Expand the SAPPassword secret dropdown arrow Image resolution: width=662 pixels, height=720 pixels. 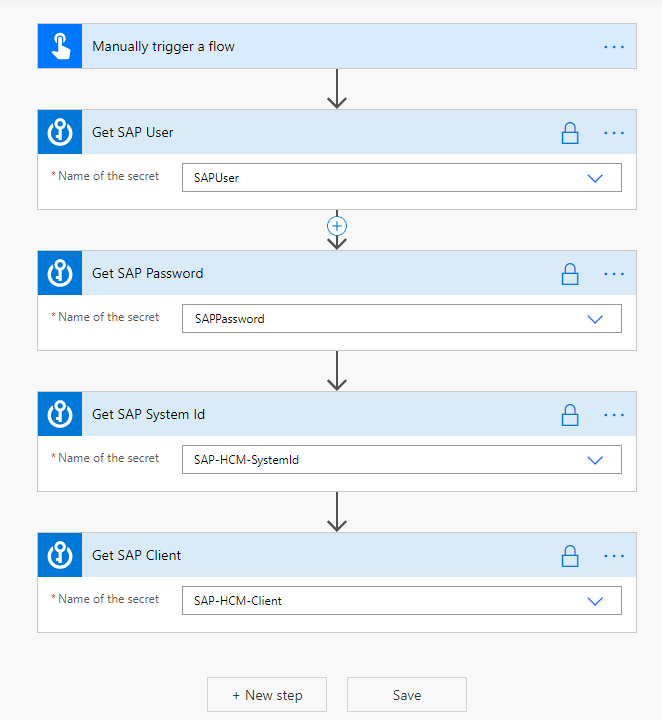pyautogui.click(x=595, y=319)
